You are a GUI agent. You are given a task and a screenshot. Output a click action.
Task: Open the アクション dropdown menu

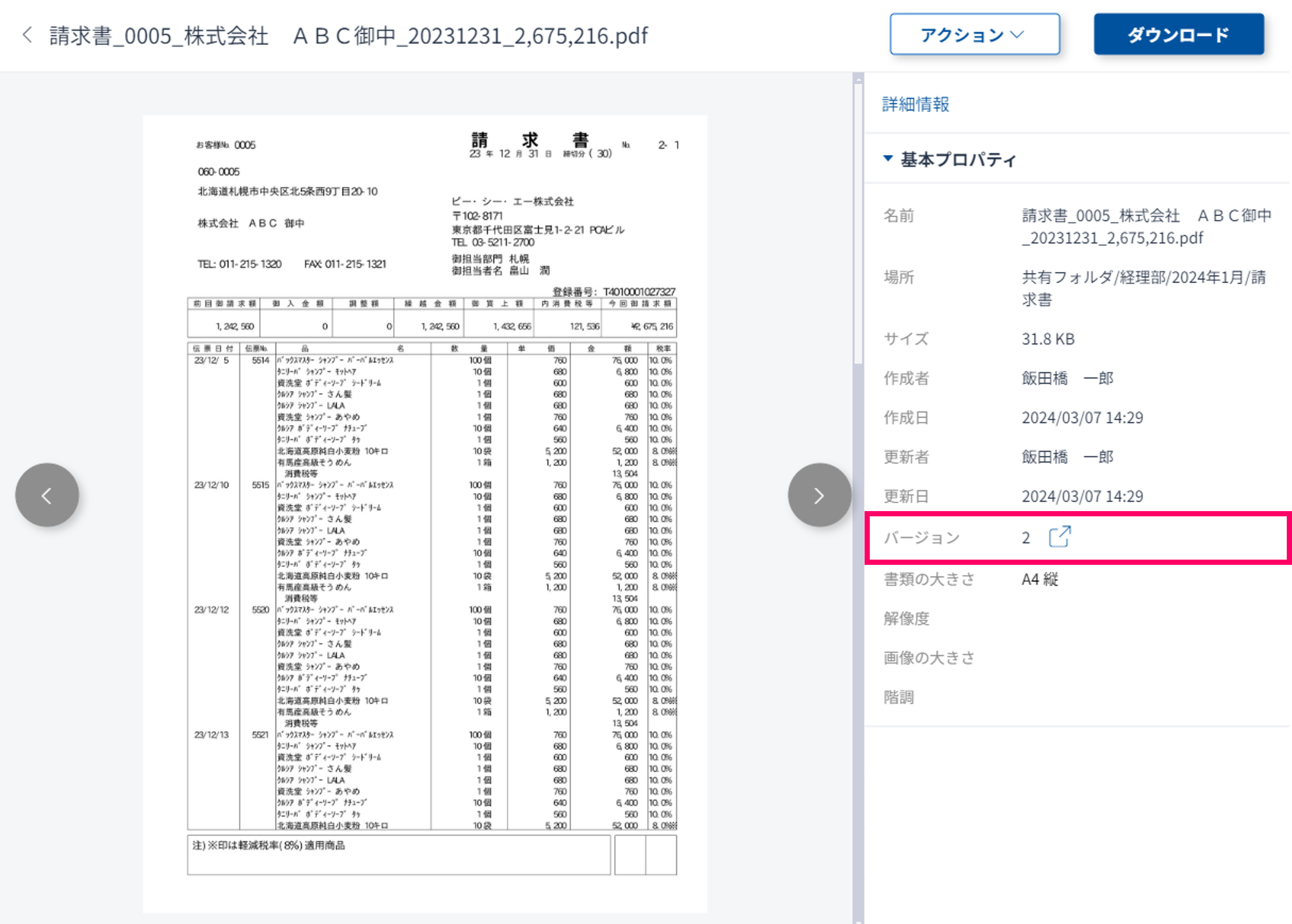click(974, 35)
